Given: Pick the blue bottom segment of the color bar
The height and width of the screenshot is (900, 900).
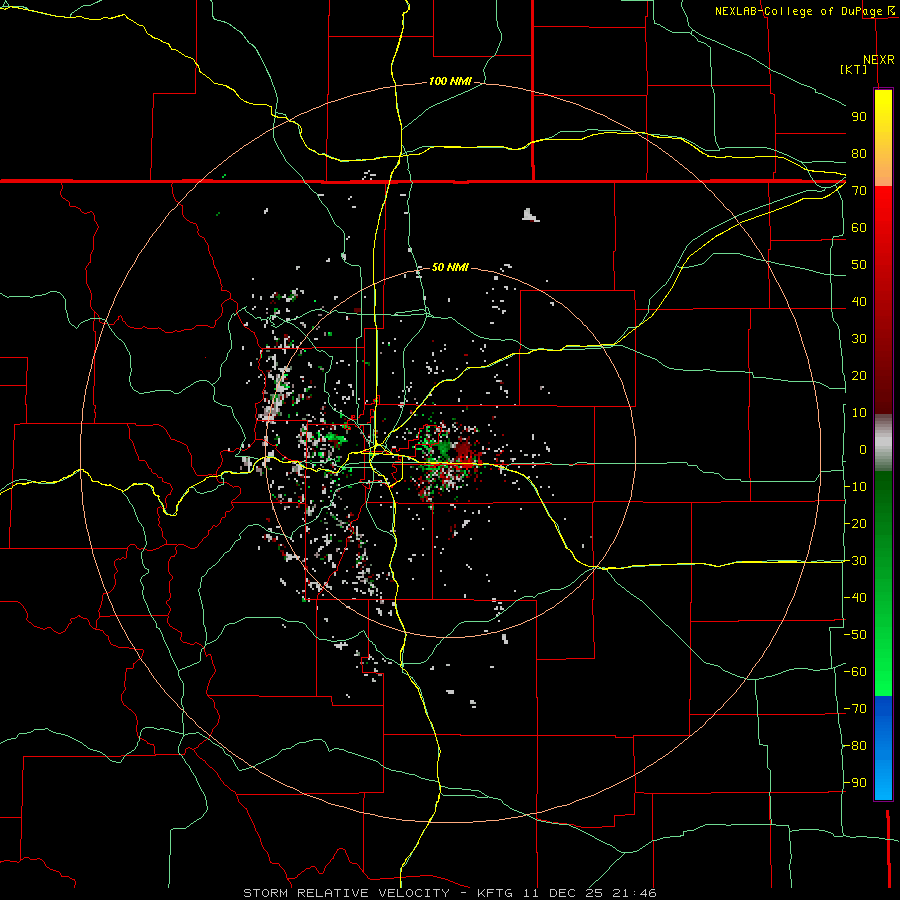Looking at the screenshot, I should (x=883, y=748).
